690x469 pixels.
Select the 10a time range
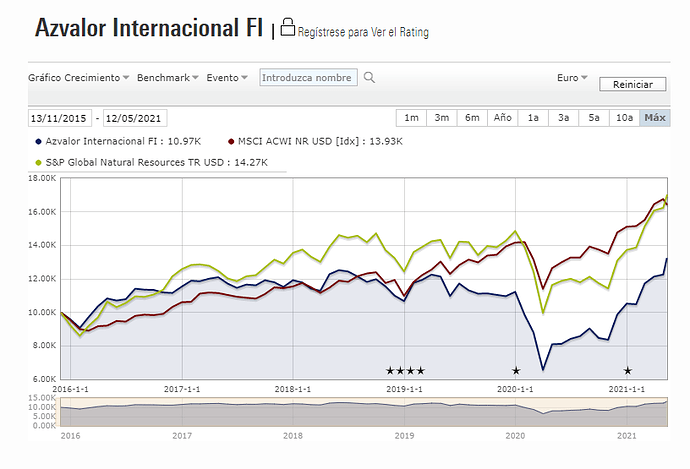point(624,118)
